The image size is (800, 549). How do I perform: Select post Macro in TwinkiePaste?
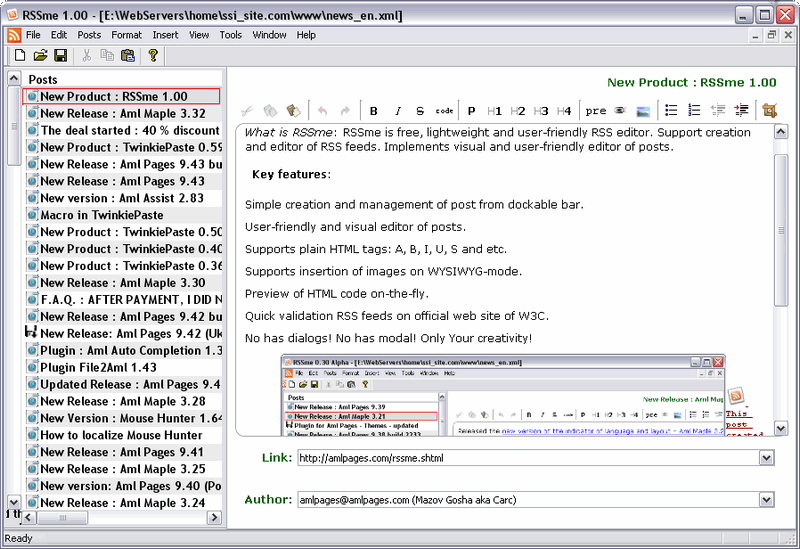coord(123,215)
